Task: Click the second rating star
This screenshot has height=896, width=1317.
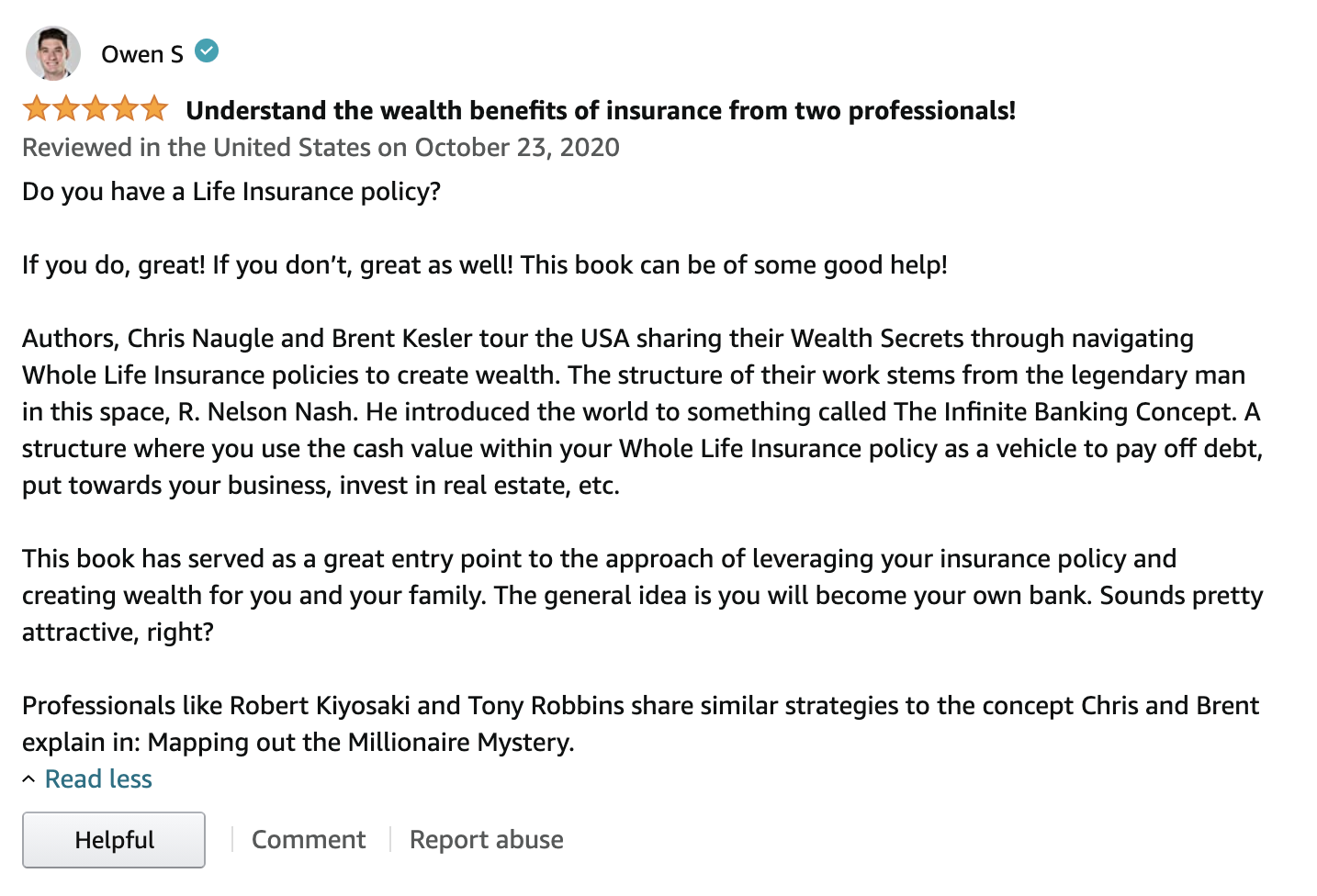Action: pos(66,109)
